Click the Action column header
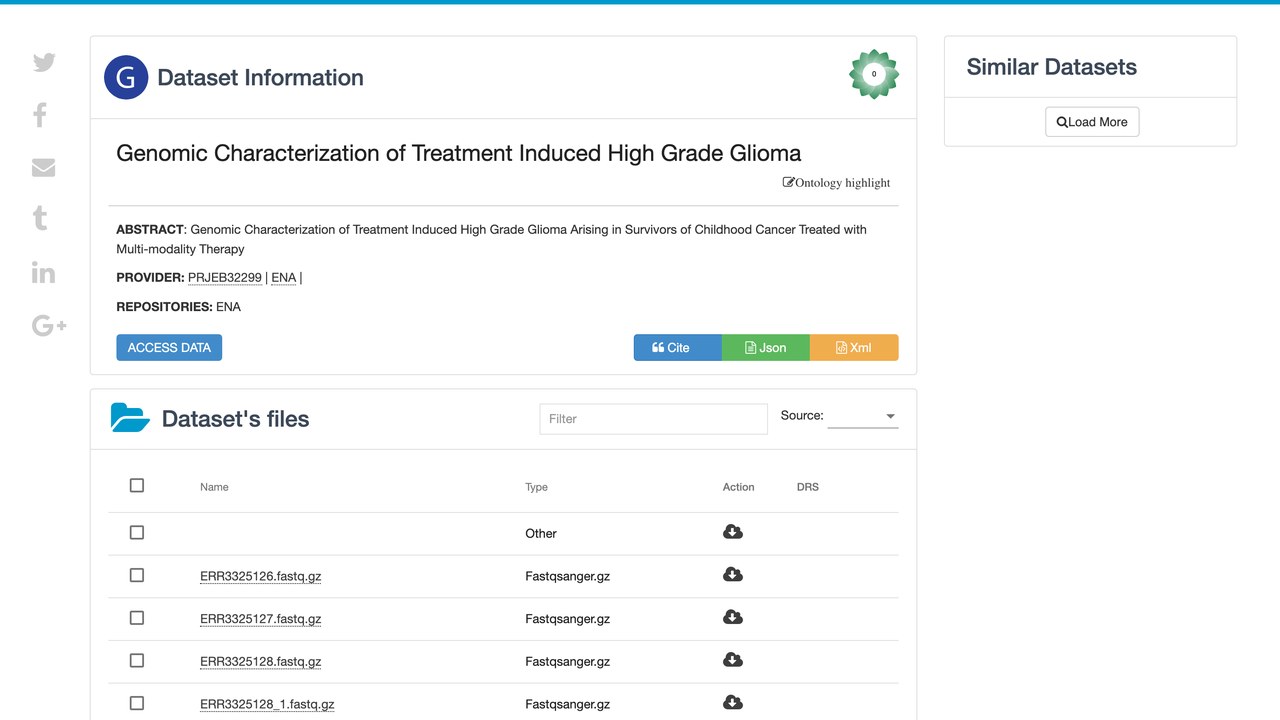This screenshot has height=720, width=1280. coord(738,487)
